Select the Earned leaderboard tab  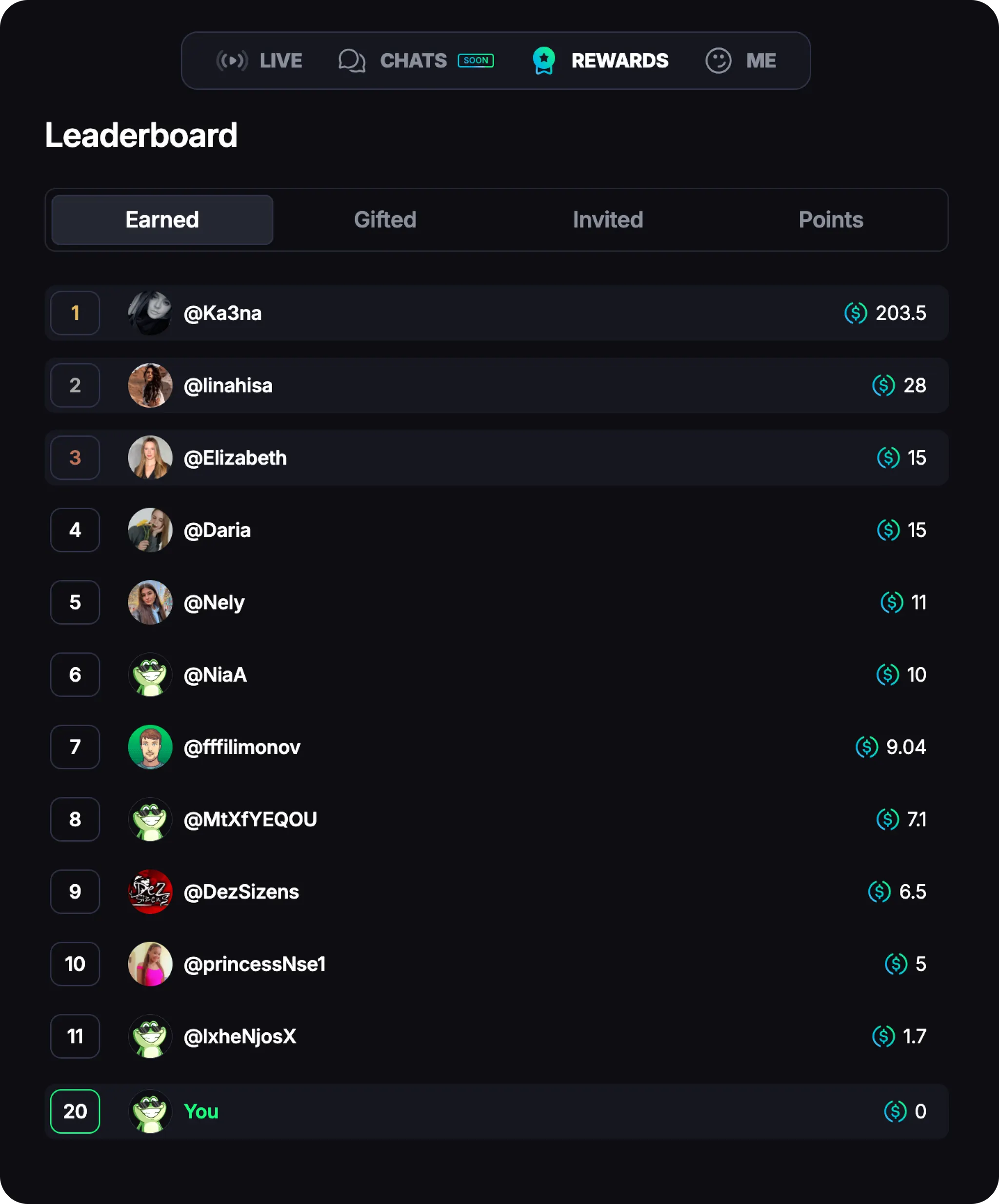(x=162, y=219)
